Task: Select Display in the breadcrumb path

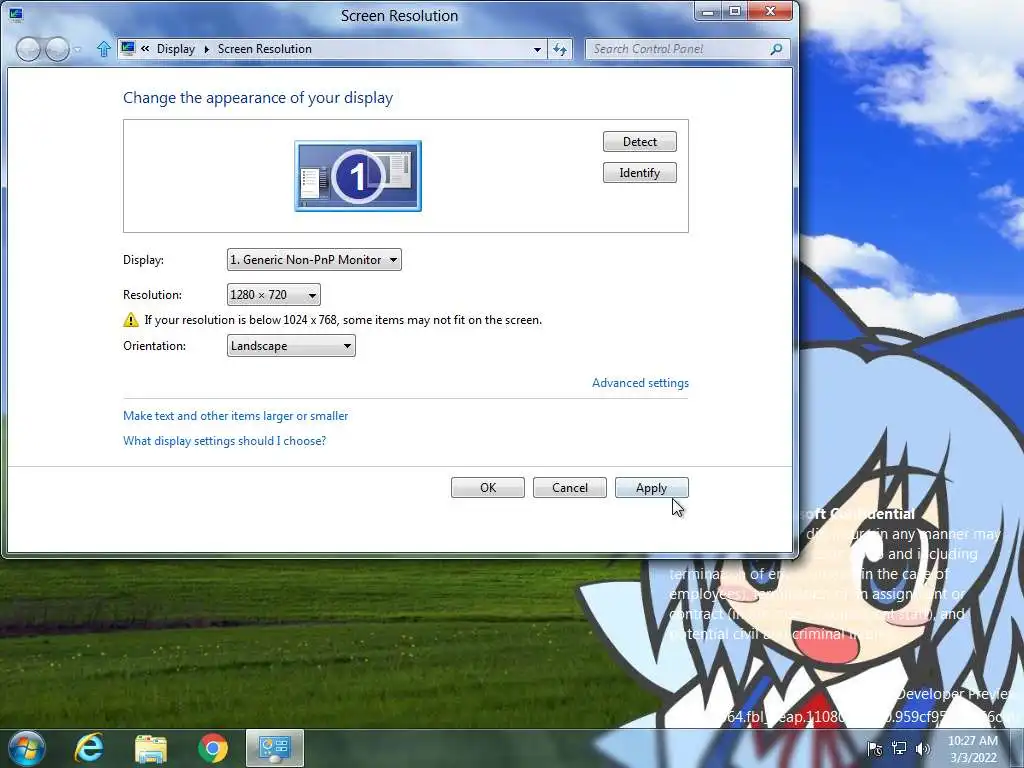Action: tap(176, 49)
